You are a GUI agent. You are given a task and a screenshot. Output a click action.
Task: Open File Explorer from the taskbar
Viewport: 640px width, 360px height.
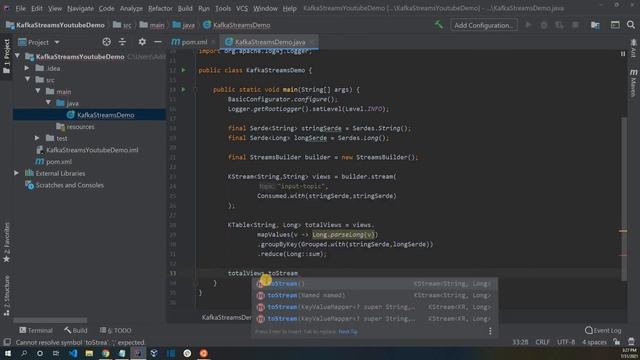tap(89, 353)
